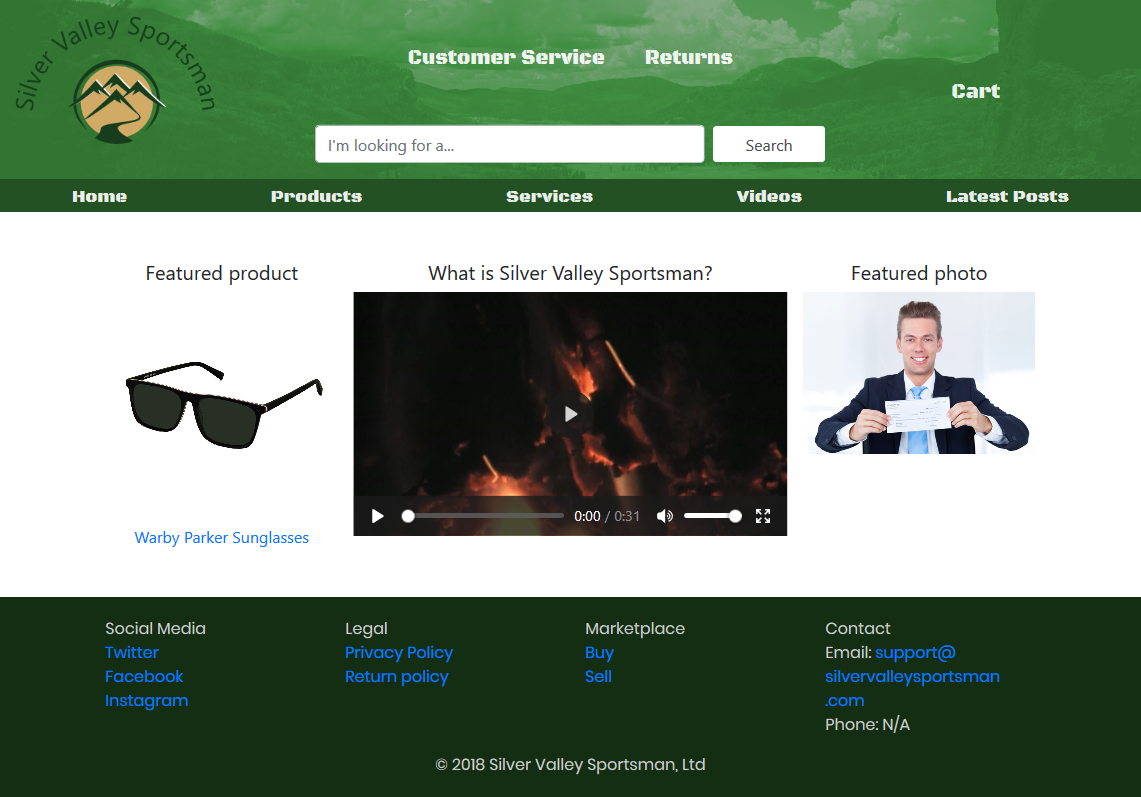Visit the Instagram social media link

point(146,701)
